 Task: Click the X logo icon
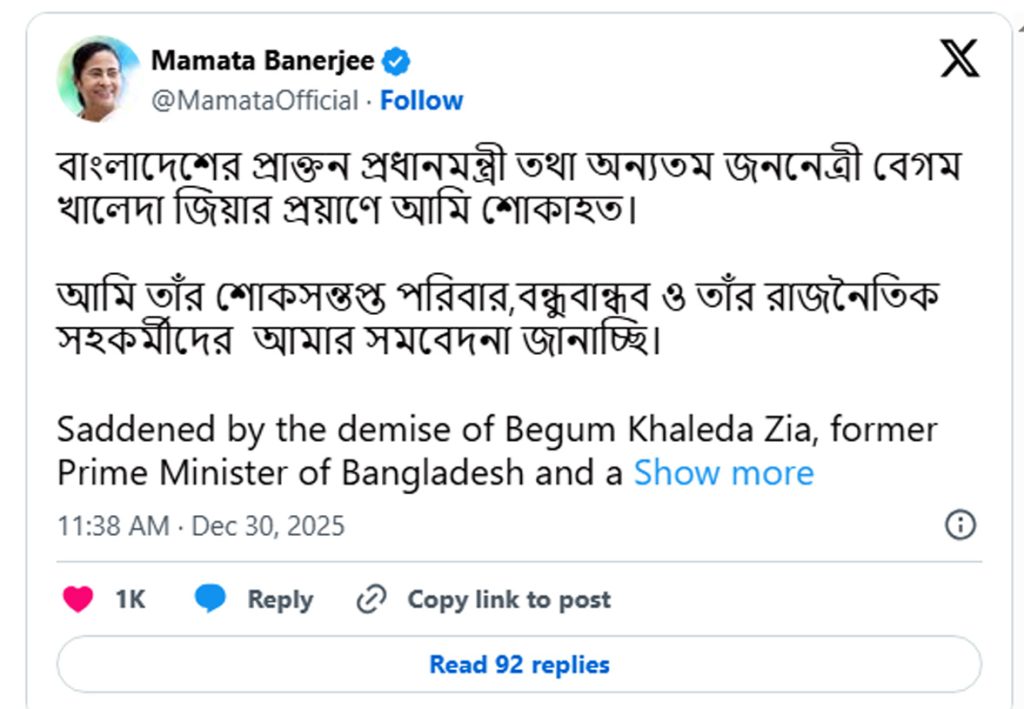pyautogui.click(x=960, y=60)
